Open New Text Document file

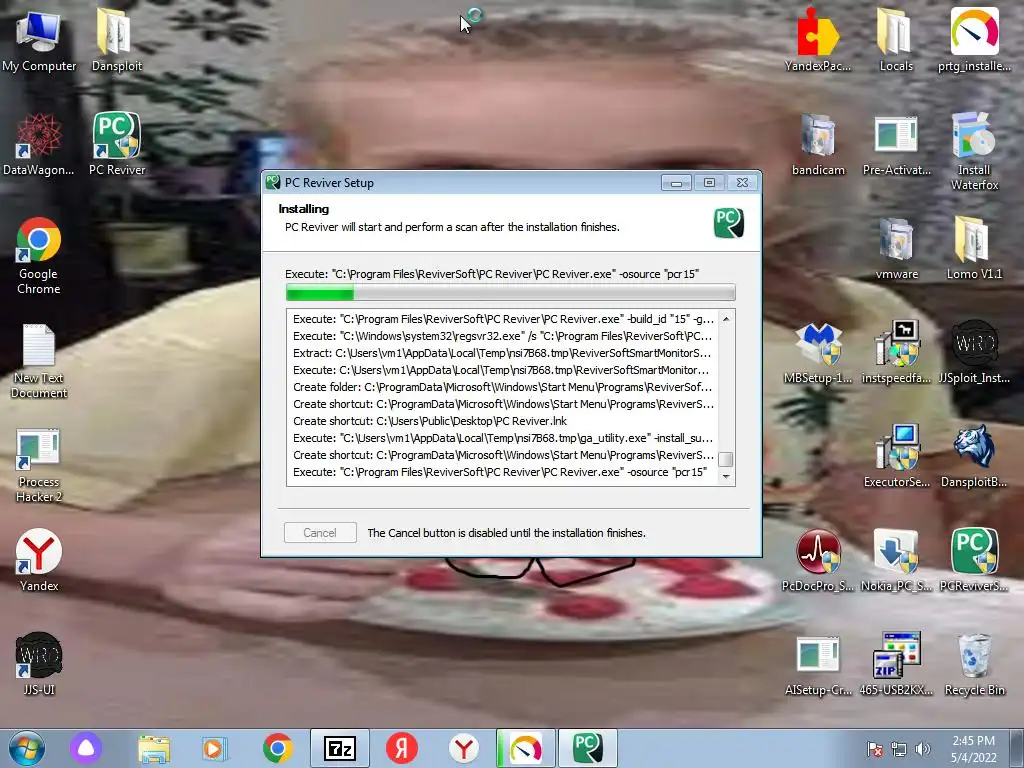[x=39, y=359]
